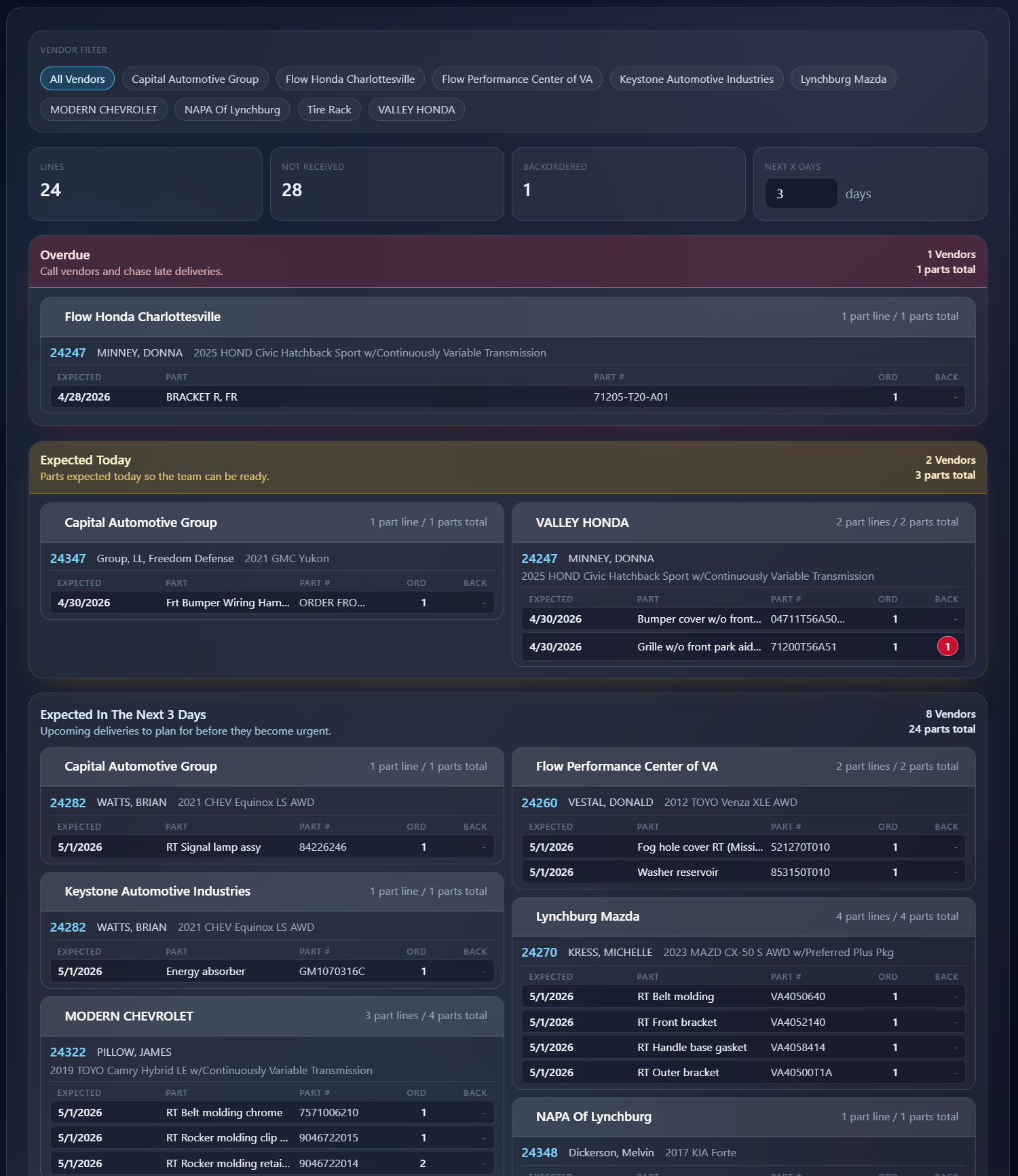Click the NOT RECEIVED stat card showing 28
The image size is (1018, 1176).
[x=387, y=184]
